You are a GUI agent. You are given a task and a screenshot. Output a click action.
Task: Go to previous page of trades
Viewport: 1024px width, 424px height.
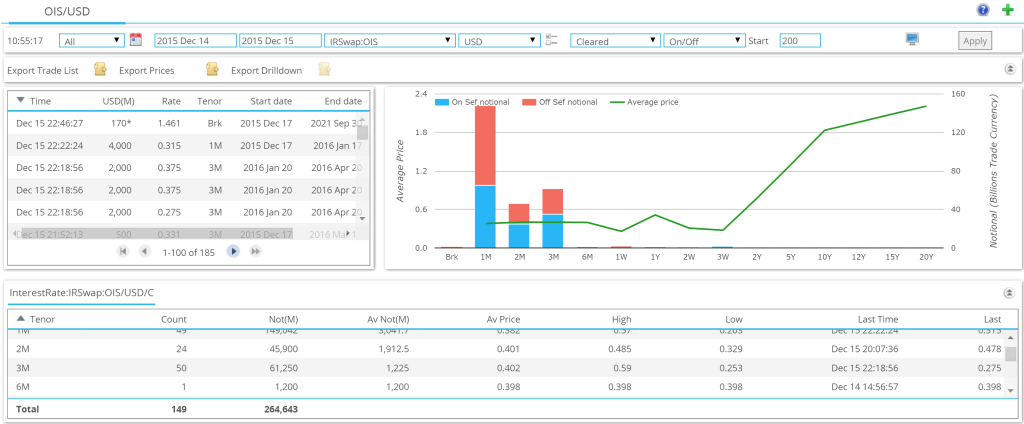(x=144, y=251)
